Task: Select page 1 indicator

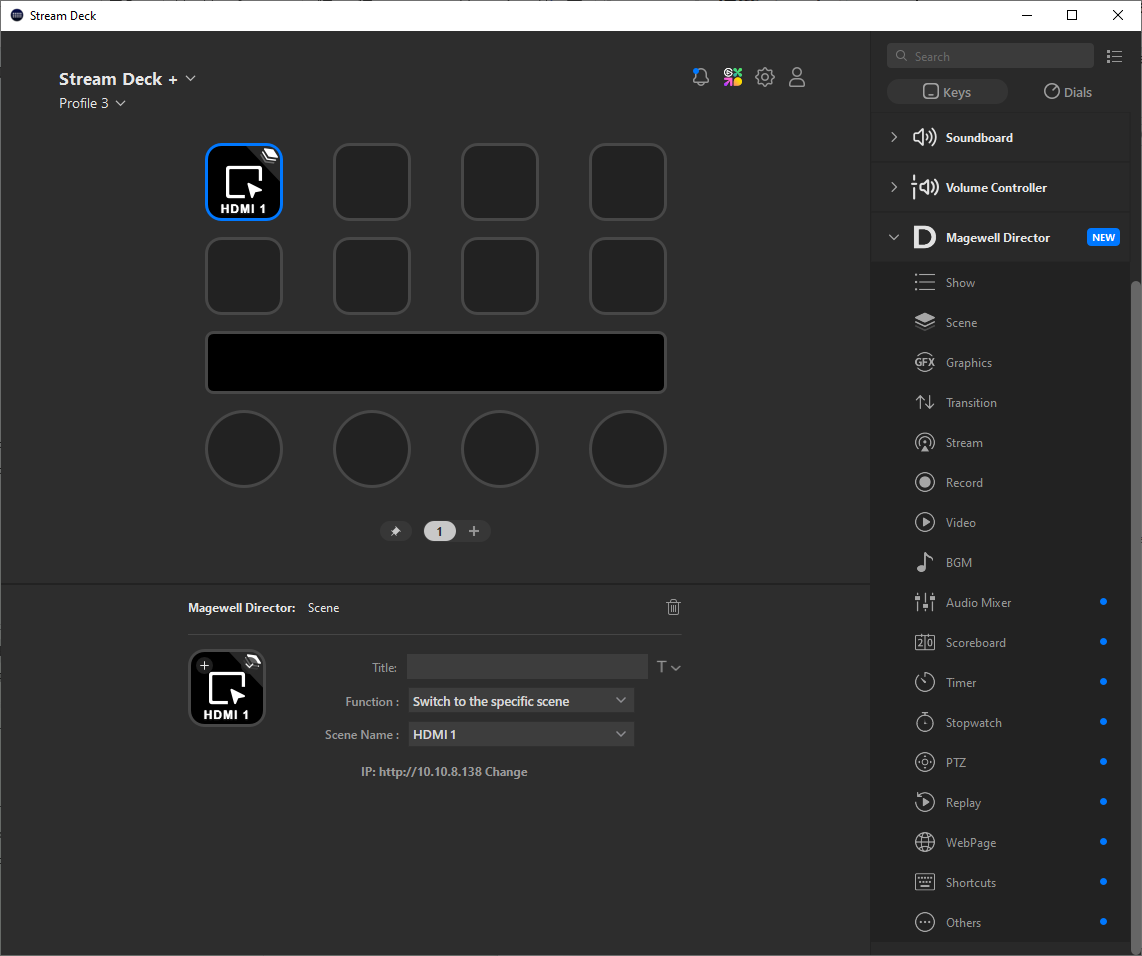Action: [439, 532]
